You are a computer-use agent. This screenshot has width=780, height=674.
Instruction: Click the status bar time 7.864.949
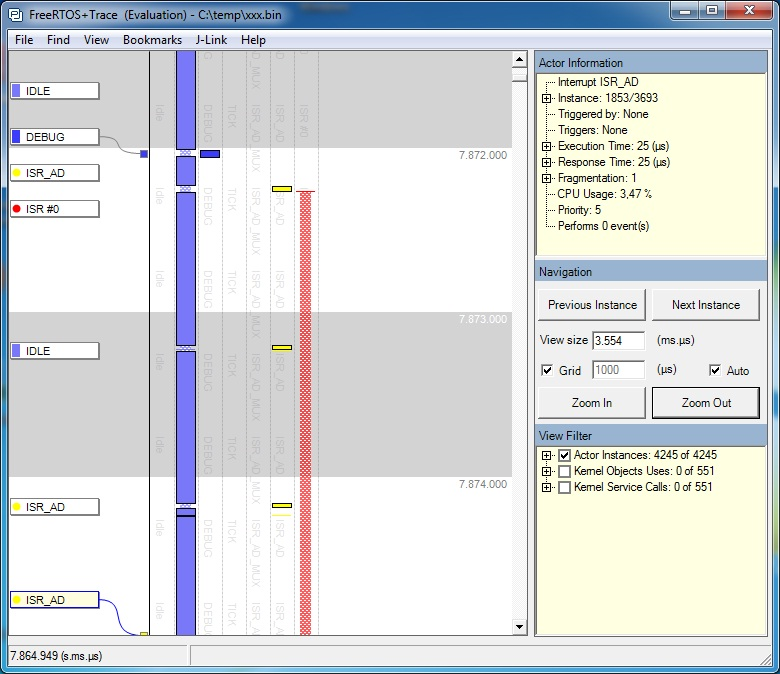(56, 656)
